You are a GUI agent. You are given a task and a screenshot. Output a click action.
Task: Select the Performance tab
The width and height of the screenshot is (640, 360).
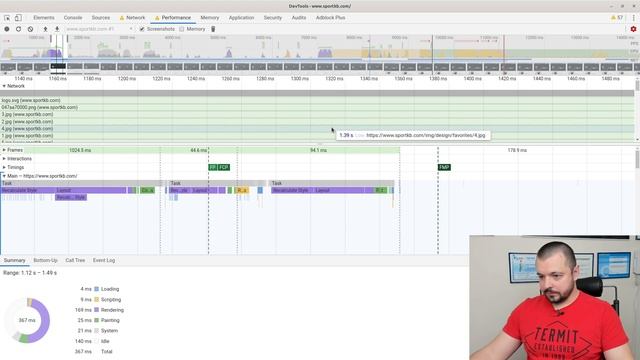173,18
